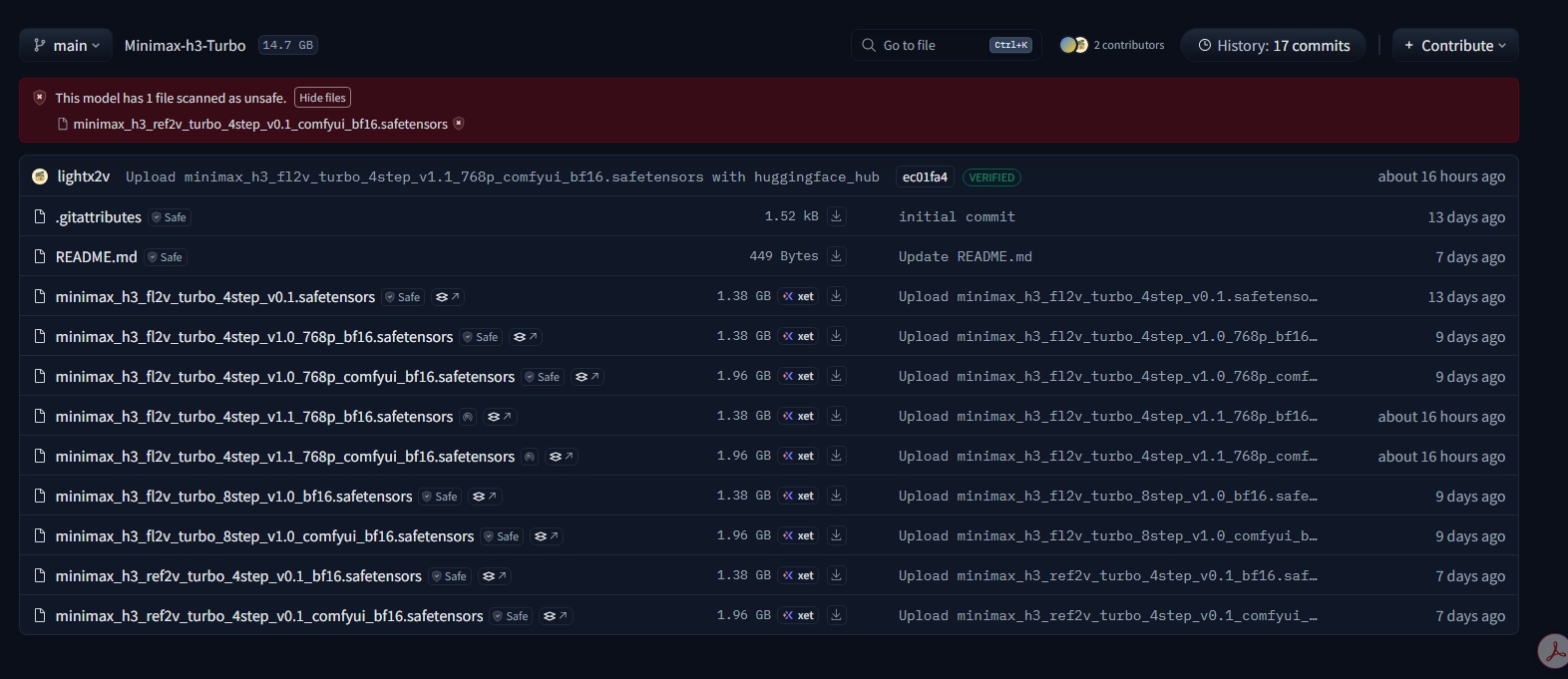This screenshot has width=1568, height=679.
Task: Download the .gitattributes file
Action: (x=837, y=215)
